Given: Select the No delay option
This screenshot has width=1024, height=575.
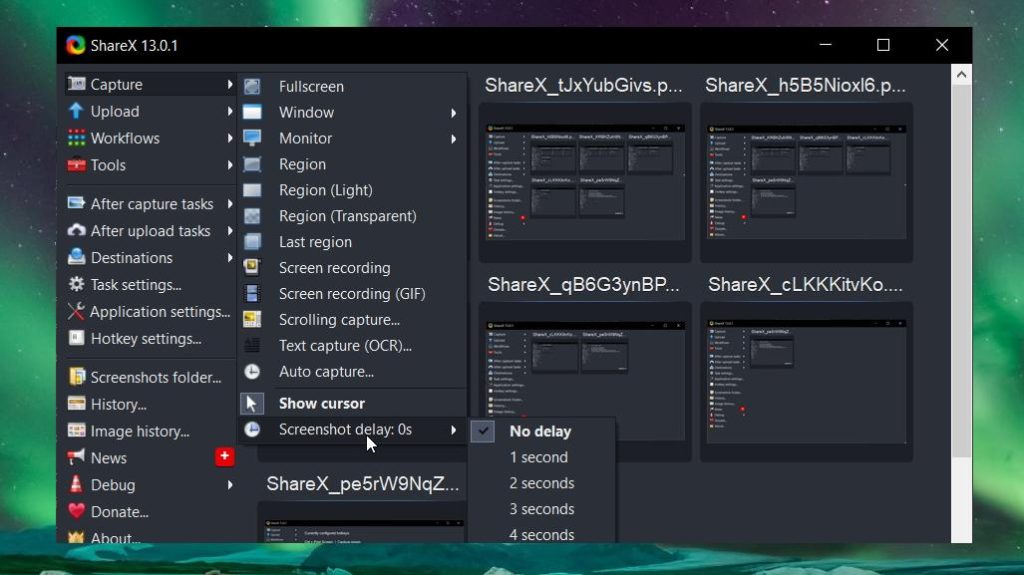Looking at the screenshot, I should tap(539, 431).
